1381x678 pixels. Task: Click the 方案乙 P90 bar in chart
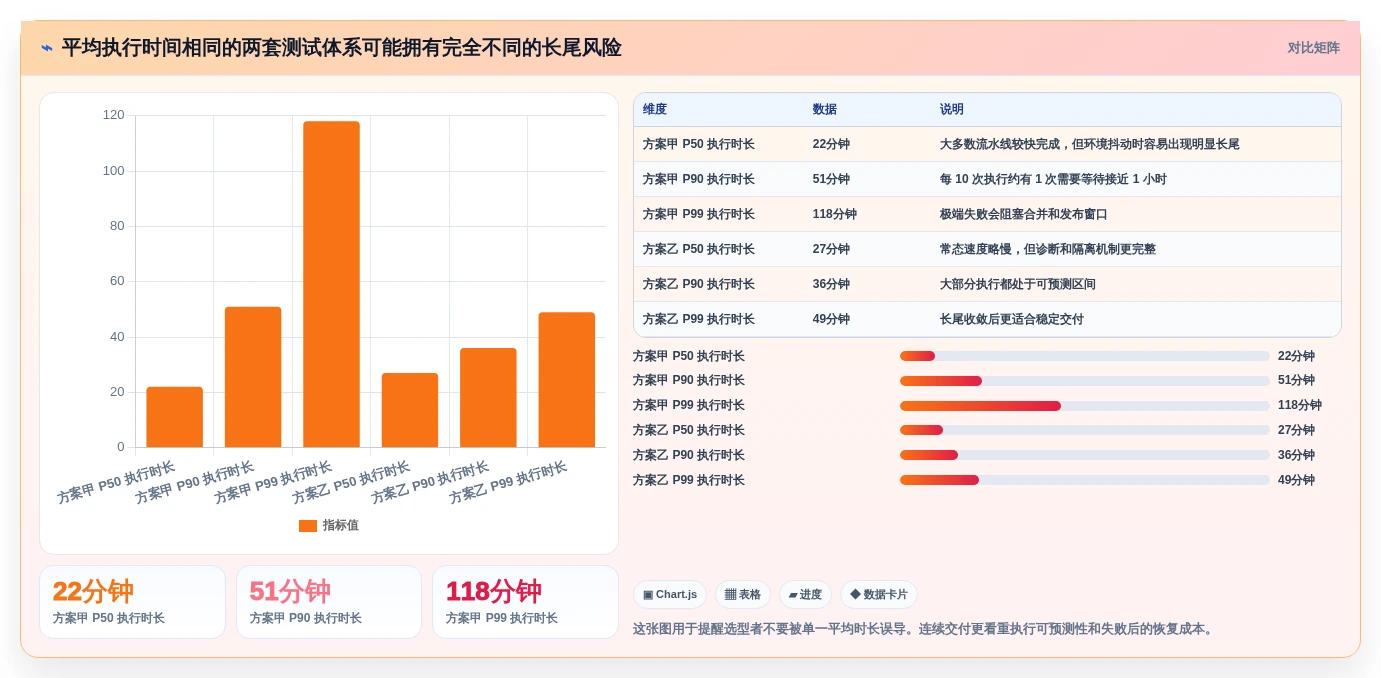click(x=488, y=398)
